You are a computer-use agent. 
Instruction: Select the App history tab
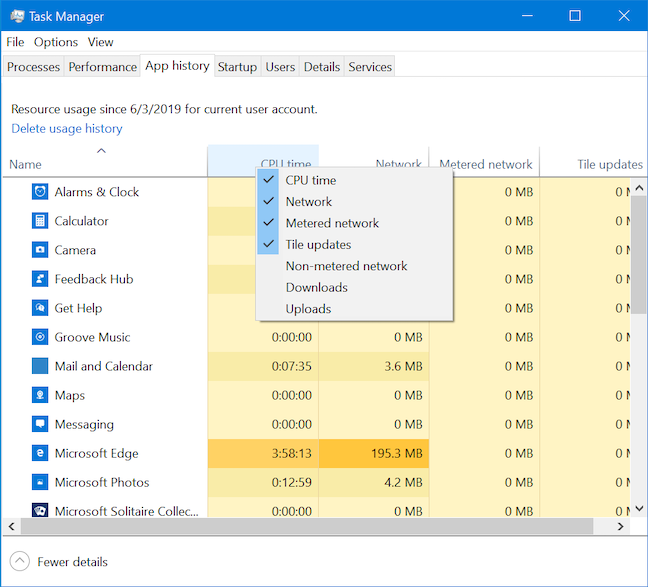177,66
